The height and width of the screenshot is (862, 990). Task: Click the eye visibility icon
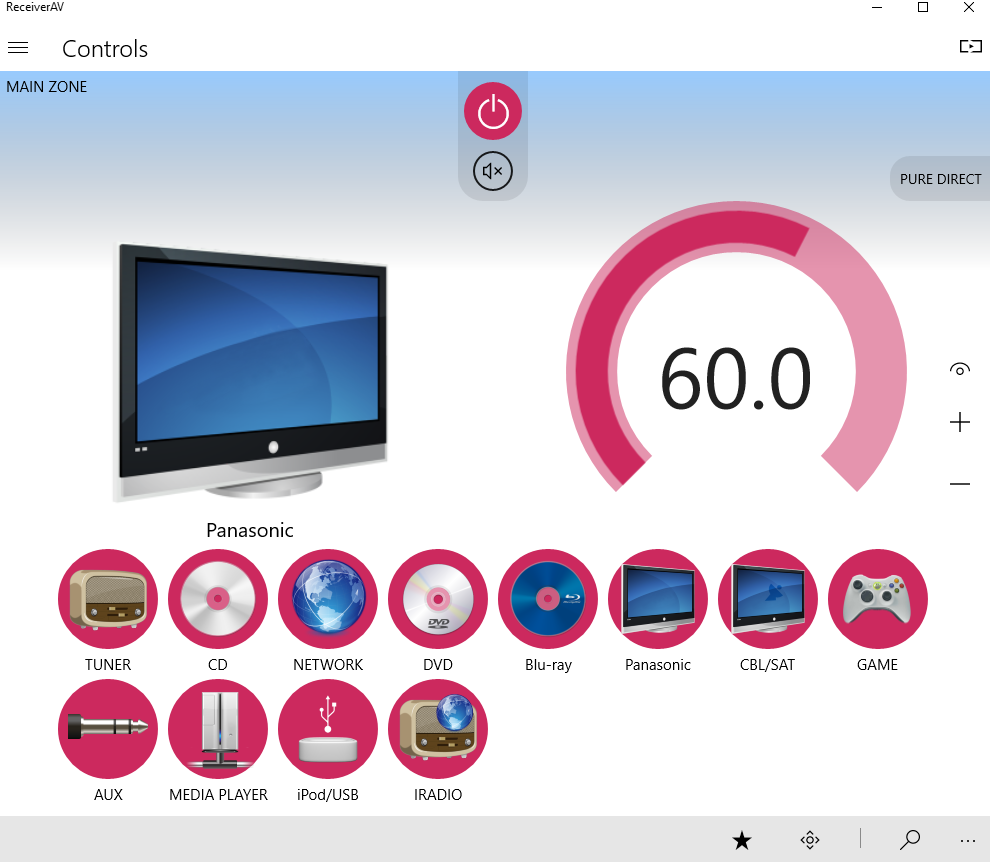[x=960, y=369]
